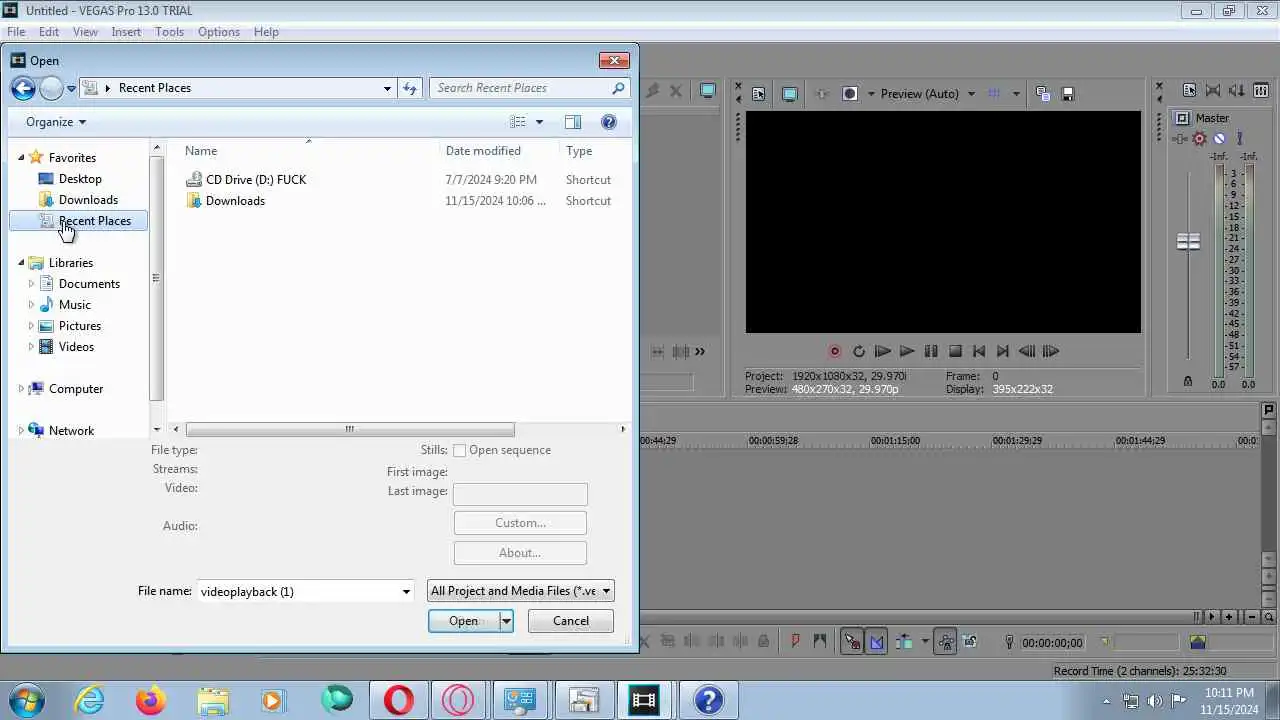Open the Tools menu
The height and width of the screenshot is (720, 1280).
[169, 32]
